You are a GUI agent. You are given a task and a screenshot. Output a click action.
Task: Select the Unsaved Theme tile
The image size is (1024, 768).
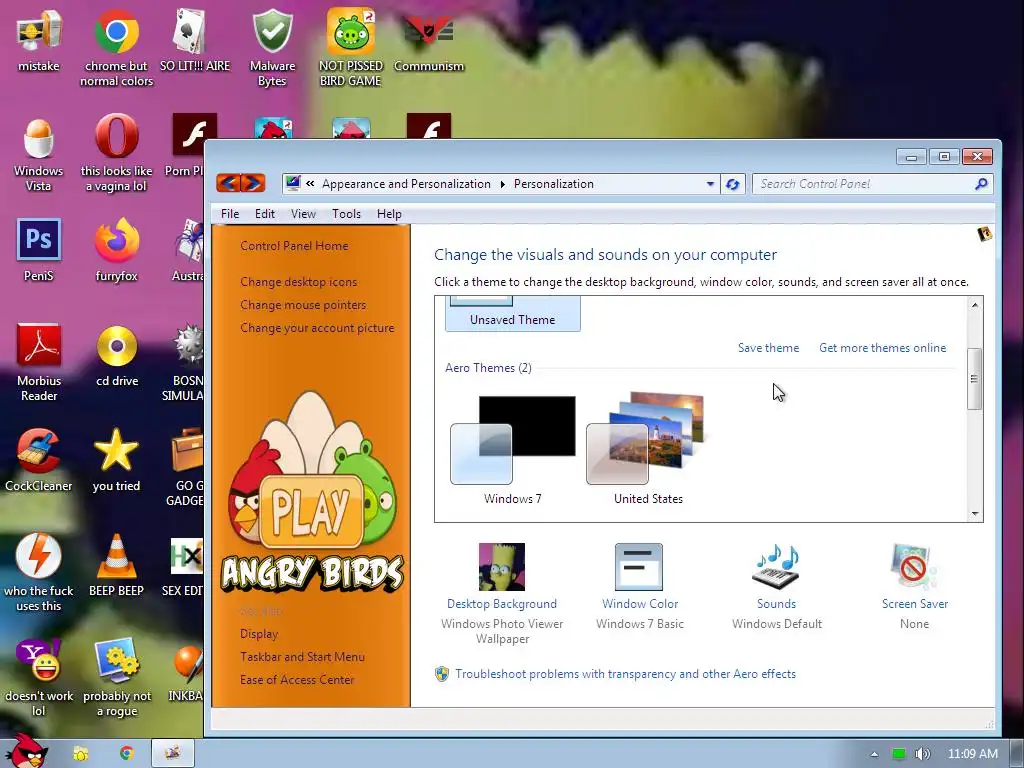[x=513, y=313]
